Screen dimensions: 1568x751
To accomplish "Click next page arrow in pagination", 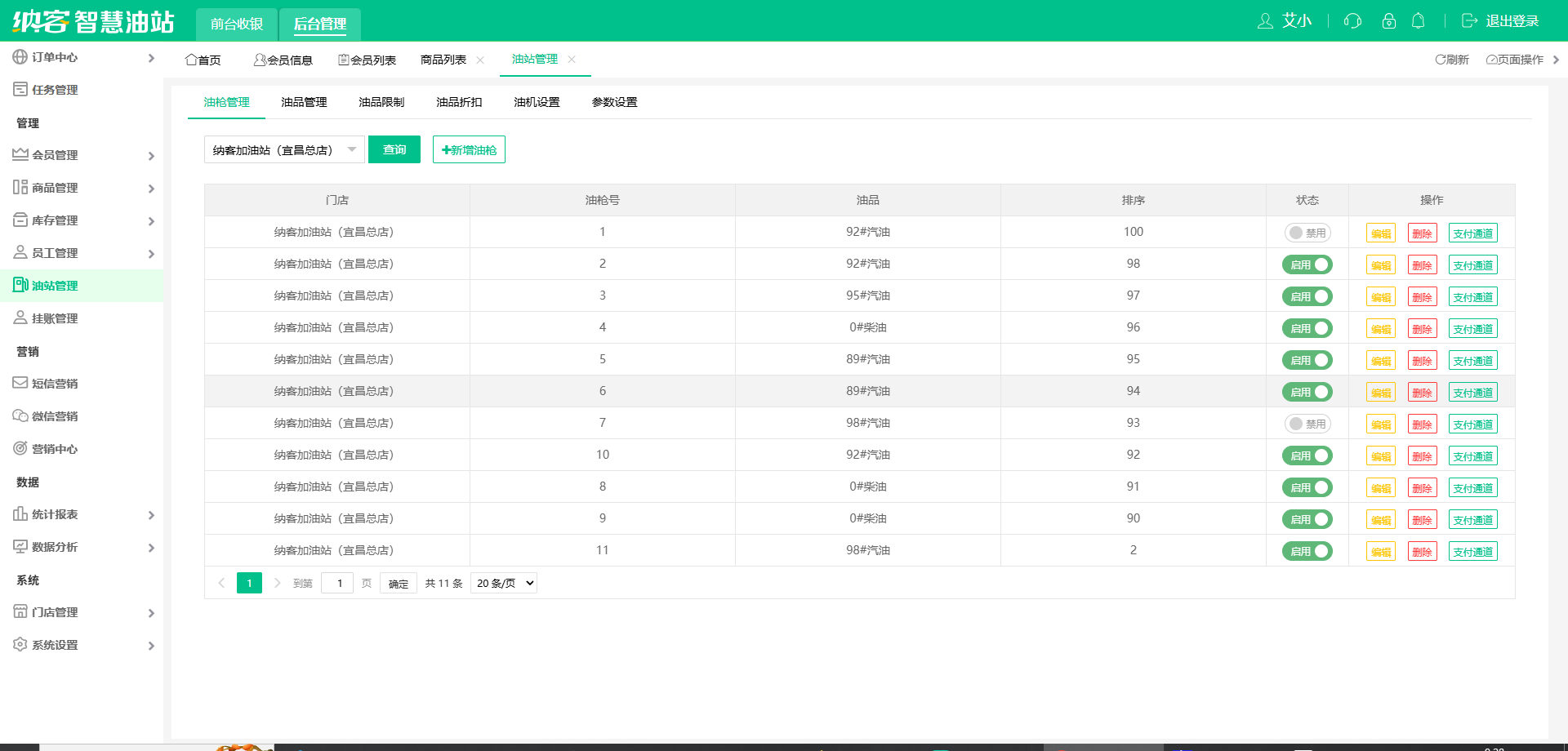I will (278, 583).
